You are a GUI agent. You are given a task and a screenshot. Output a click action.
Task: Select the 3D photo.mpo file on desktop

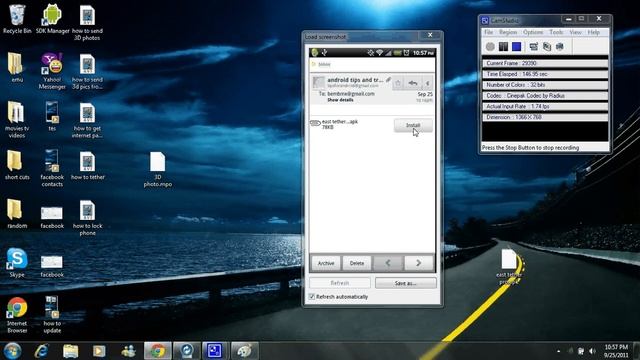(158, 169)
